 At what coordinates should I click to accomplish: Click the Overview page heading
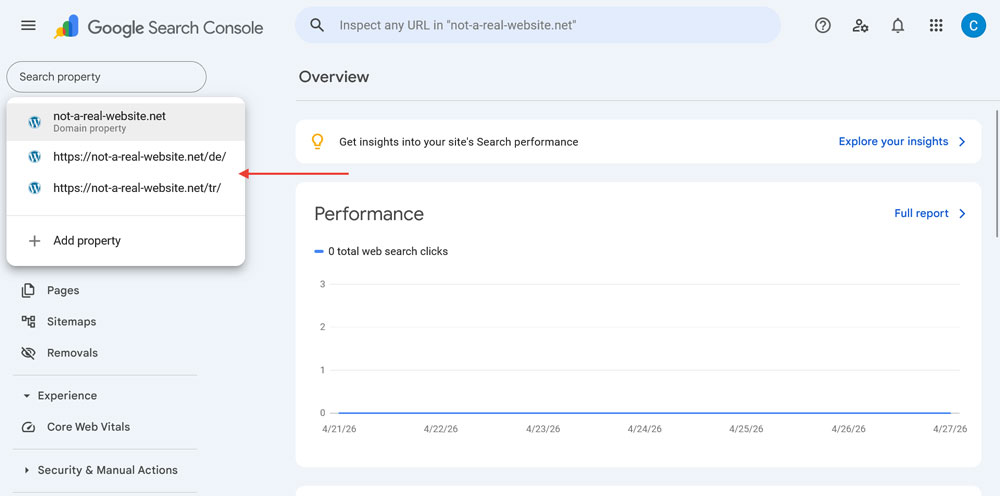[334, 77]
